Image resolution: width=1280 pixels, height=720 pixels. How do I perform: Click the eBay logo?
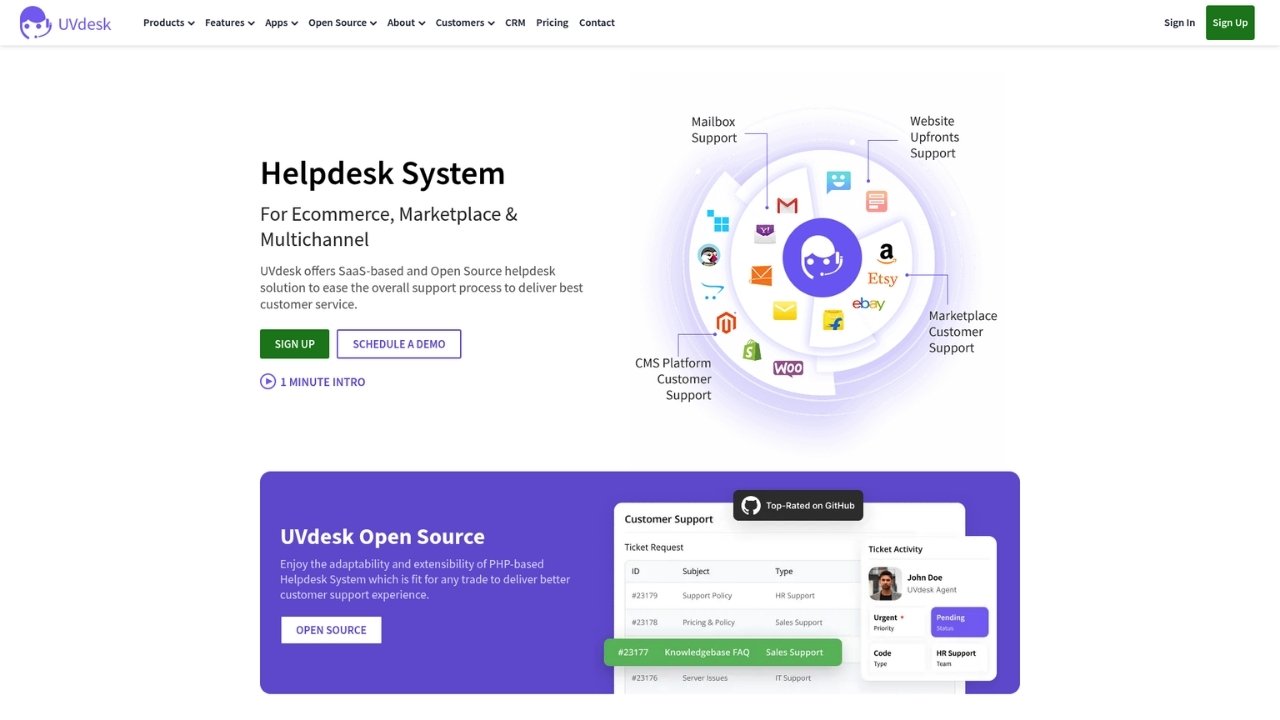pos(868,304)
